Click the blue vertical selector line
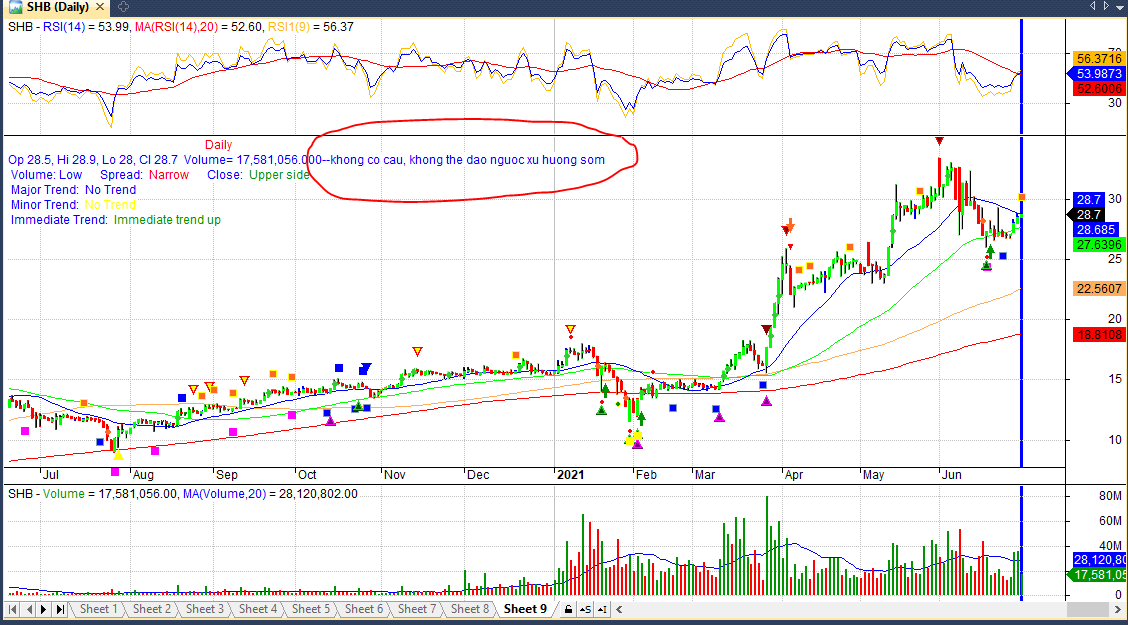This screenshot has width=1128, height=625. pyautogui.click(x=1021, y=300)
